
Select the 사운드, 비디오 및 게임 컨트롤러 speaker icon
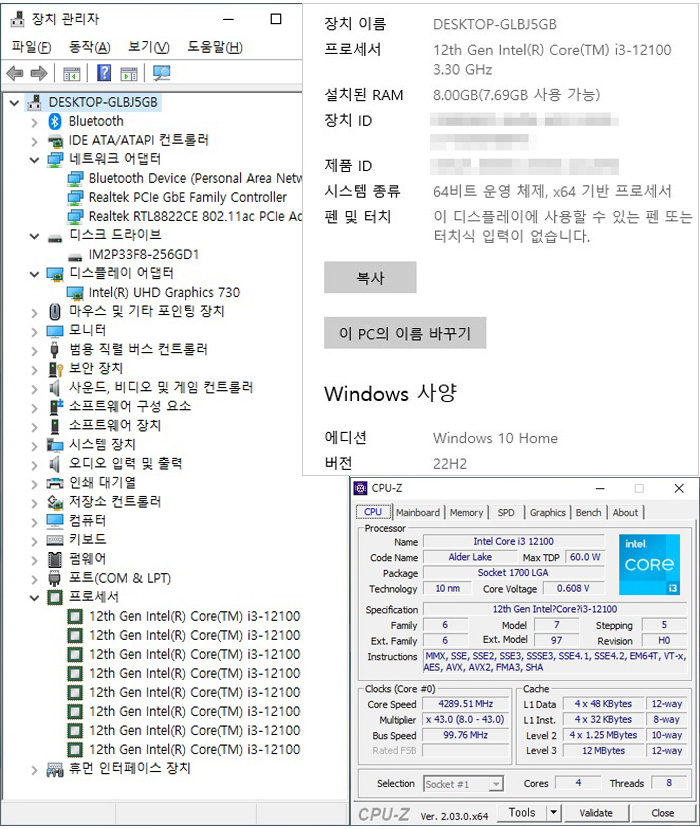coord(54,388)
